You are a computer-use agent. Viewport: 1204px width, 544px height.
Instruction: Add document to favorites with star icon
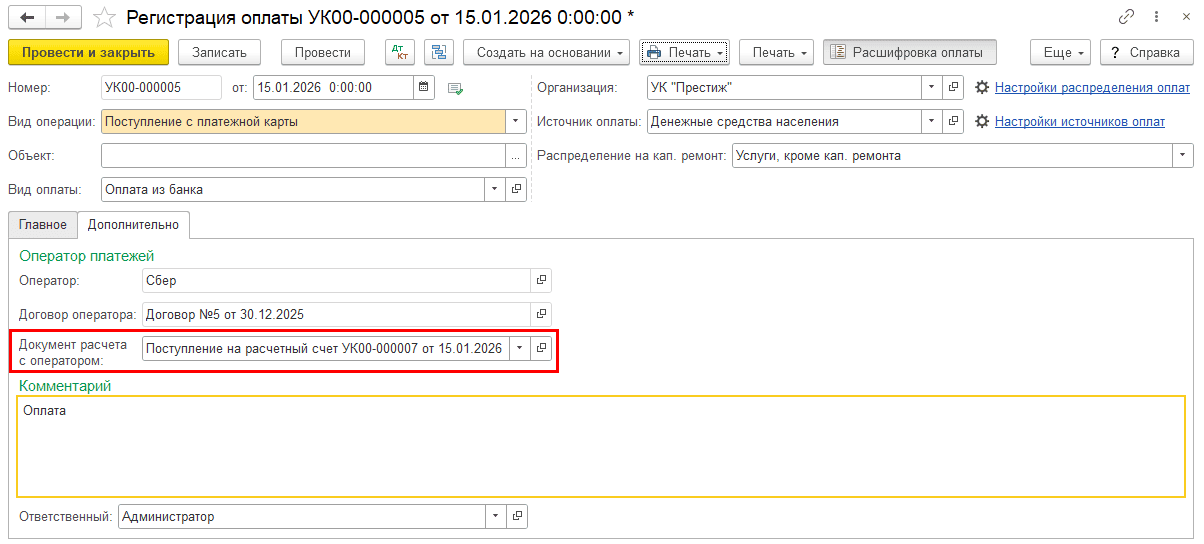[x=104, y=17]
